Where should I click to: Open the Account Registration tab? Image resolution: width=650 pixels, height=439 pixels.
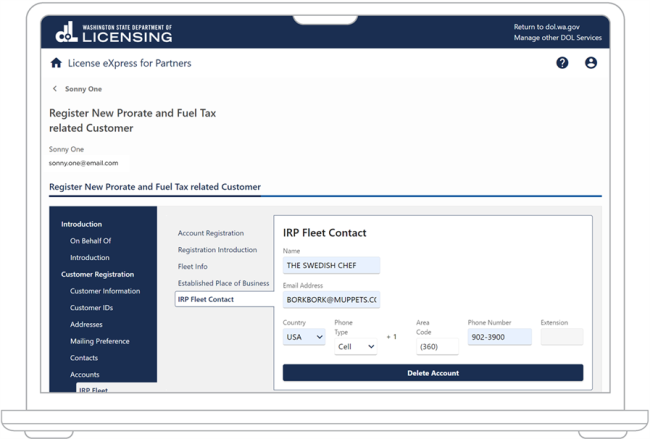point(210,233)
